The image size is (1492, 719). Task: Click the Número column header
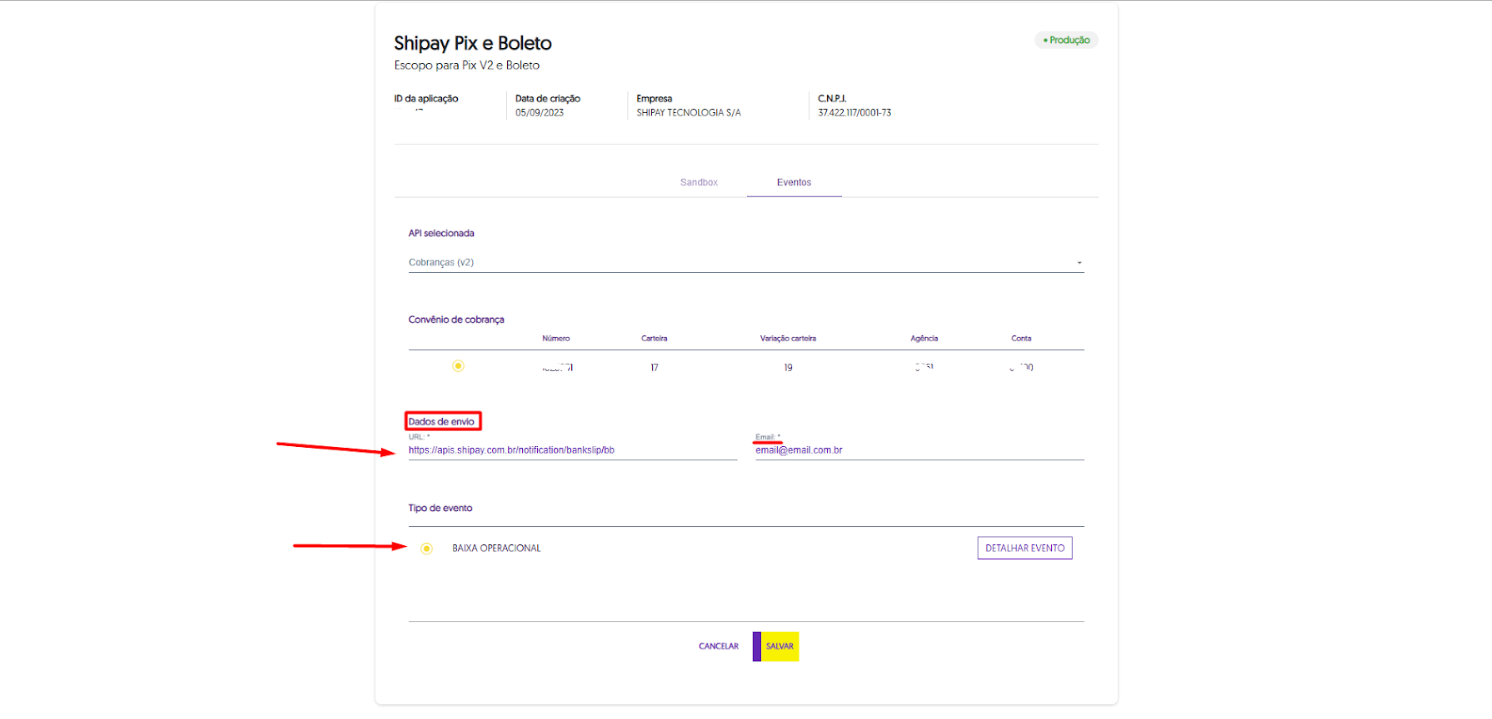(556, 339)
